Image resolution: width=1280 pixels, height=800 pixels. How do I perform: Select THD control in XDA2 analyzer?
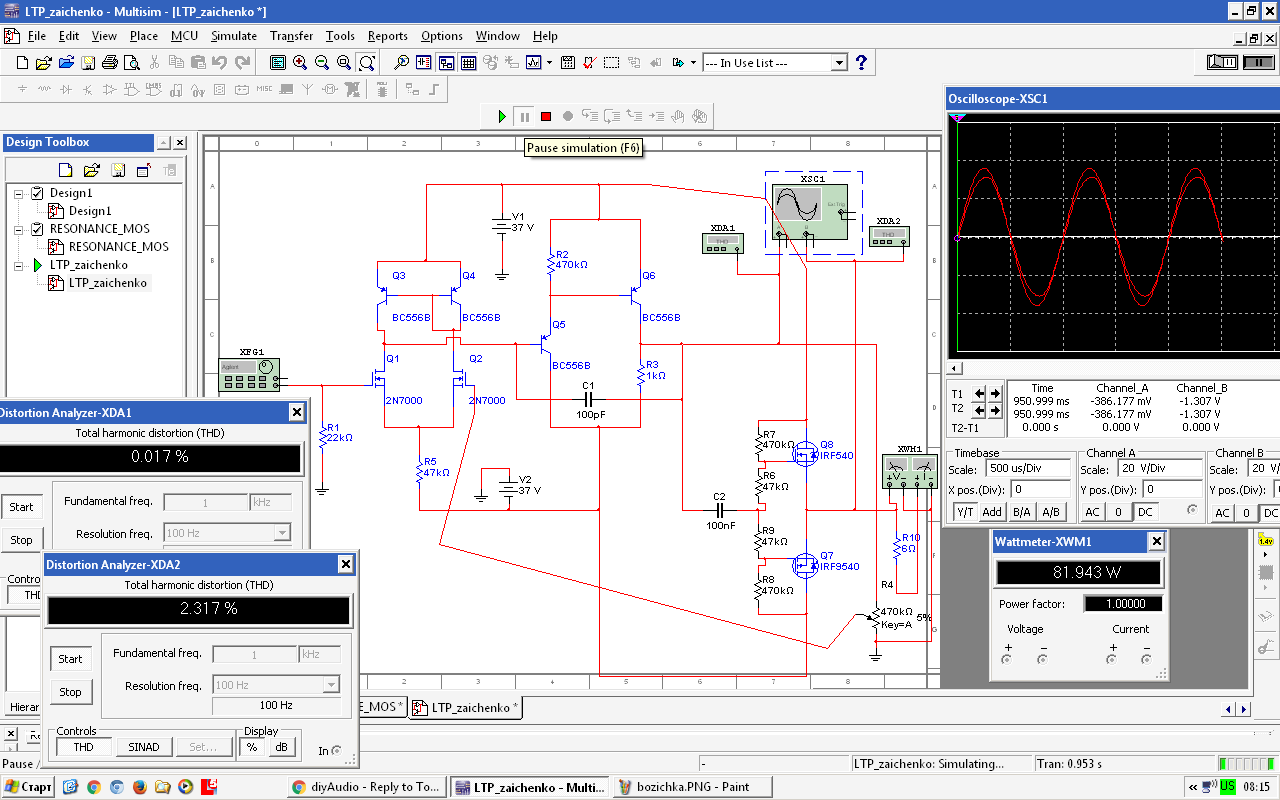pos(83,747)
